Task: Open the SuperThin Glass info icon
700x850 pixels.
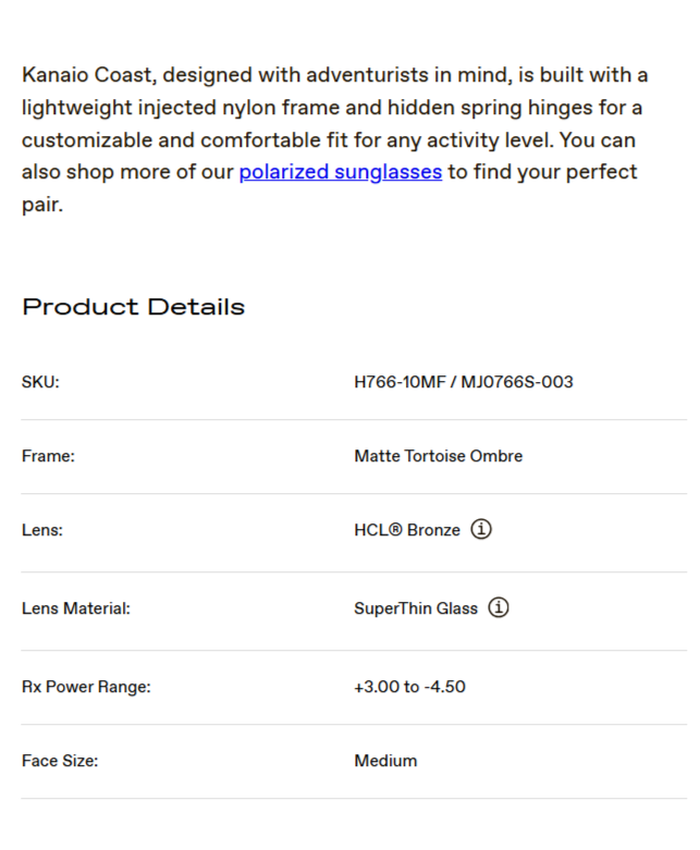Action: pos(498,607)
